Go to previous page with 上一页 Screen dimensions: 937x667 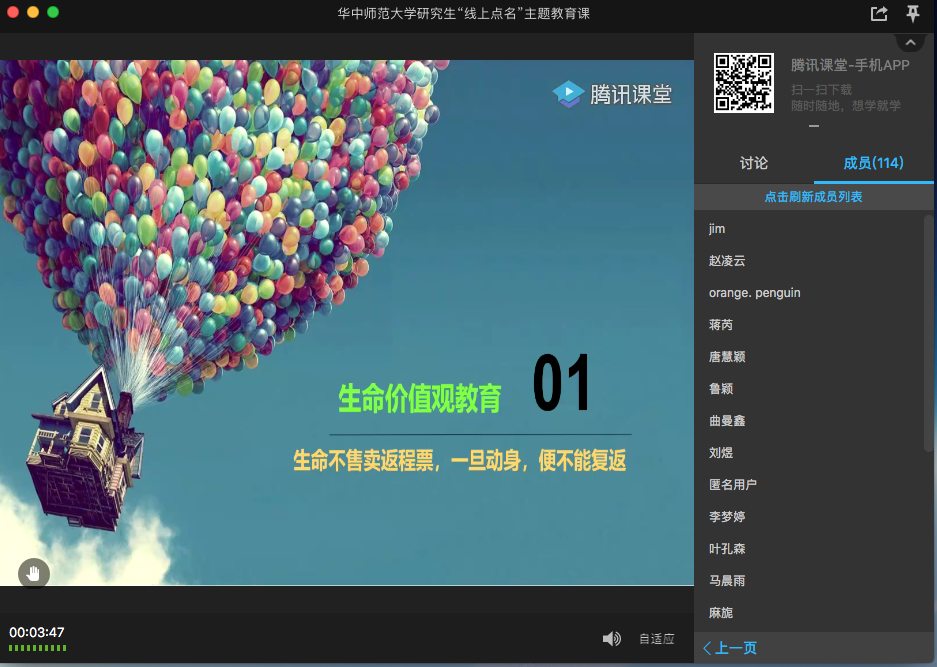[730, 648]
